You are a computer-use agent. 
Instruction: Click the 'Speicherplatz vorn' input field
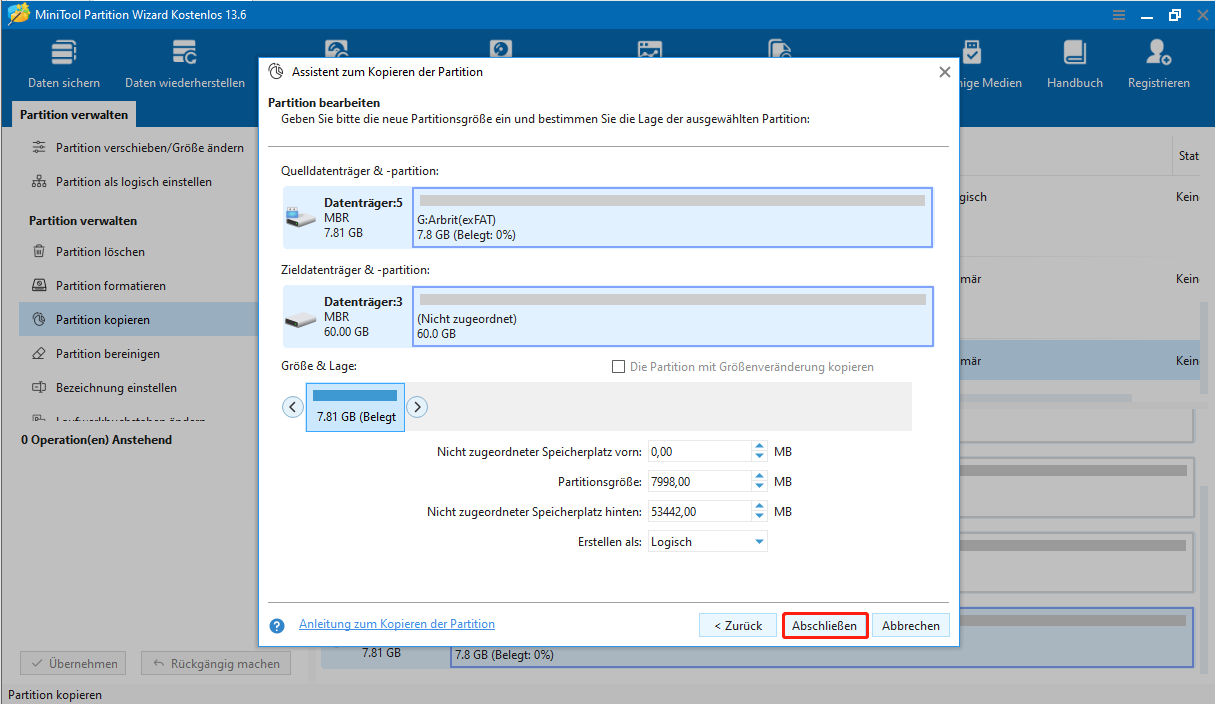pos(700,452)
